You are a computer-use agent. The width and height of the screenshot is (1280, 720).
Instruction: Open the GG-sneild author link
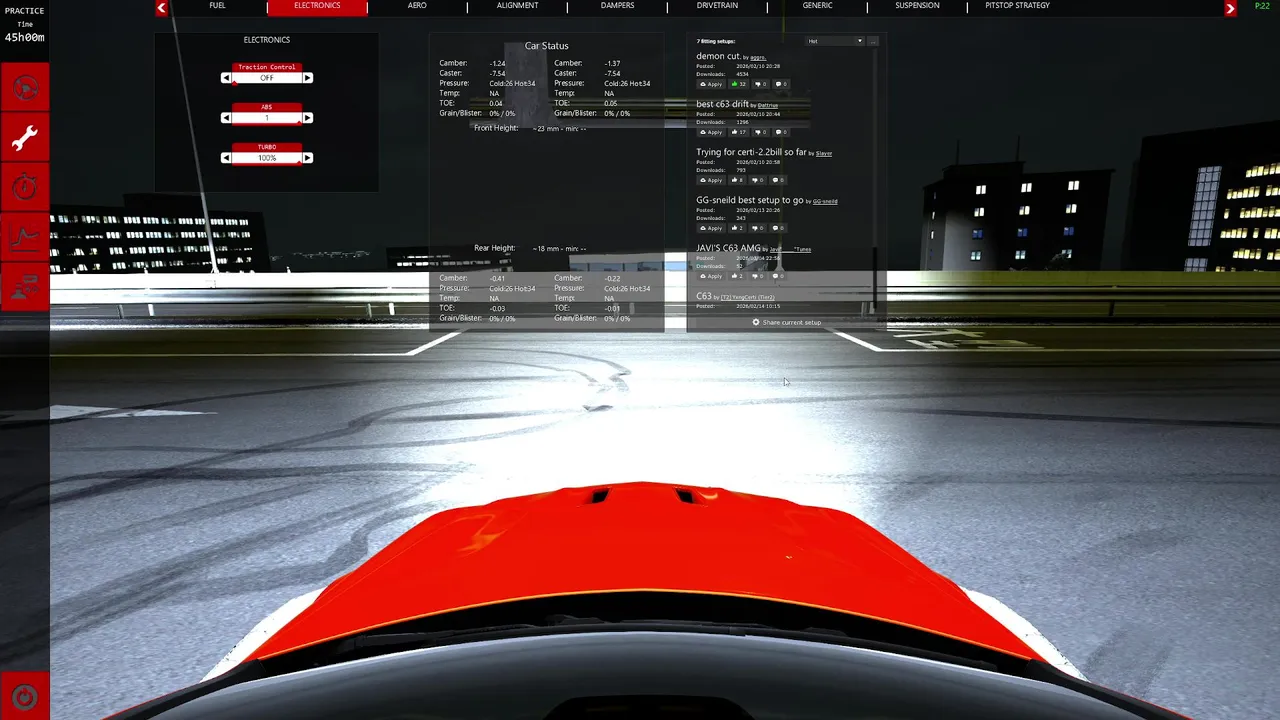pyautogui.click(x=825, y=202)
